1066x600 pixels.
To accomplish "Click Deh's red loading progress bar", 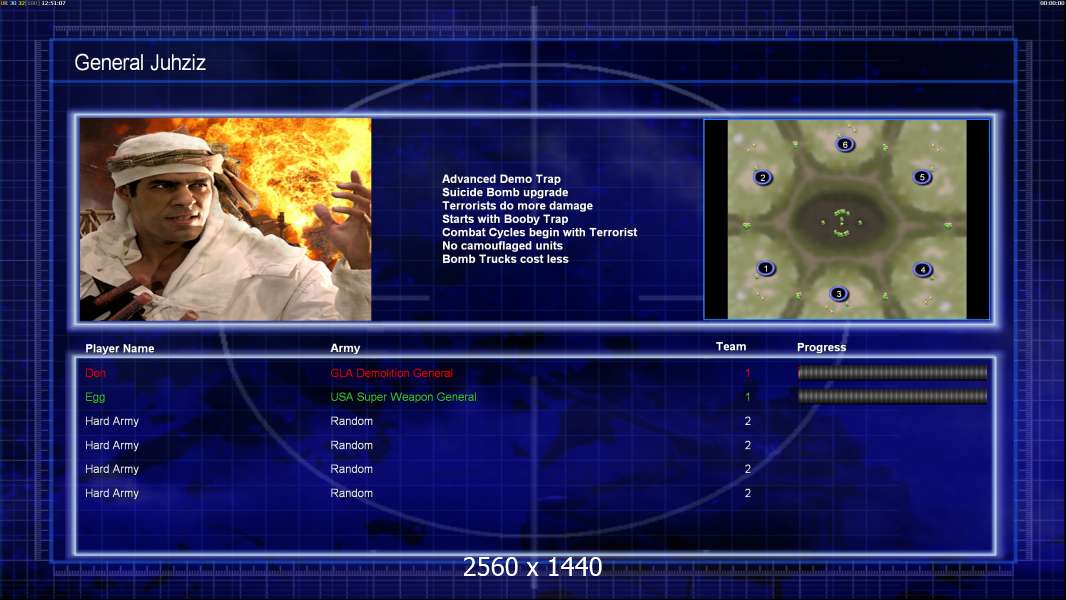I will click(x=892, y=373).
